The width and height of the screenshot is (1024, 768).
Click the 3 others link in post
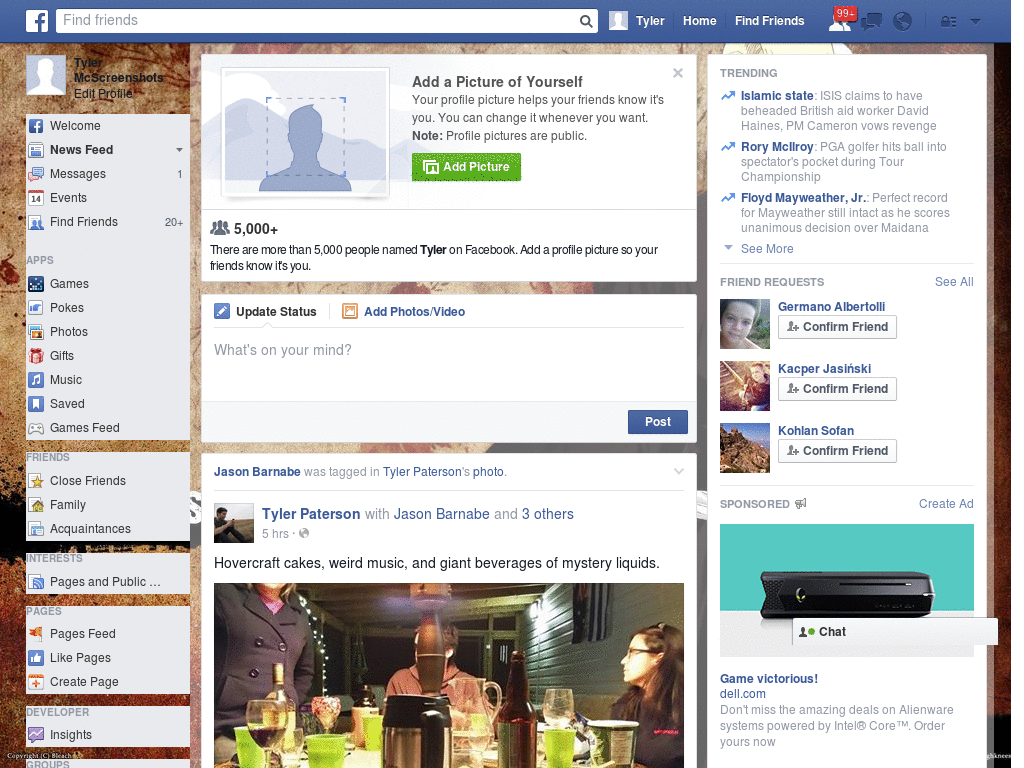547,514
